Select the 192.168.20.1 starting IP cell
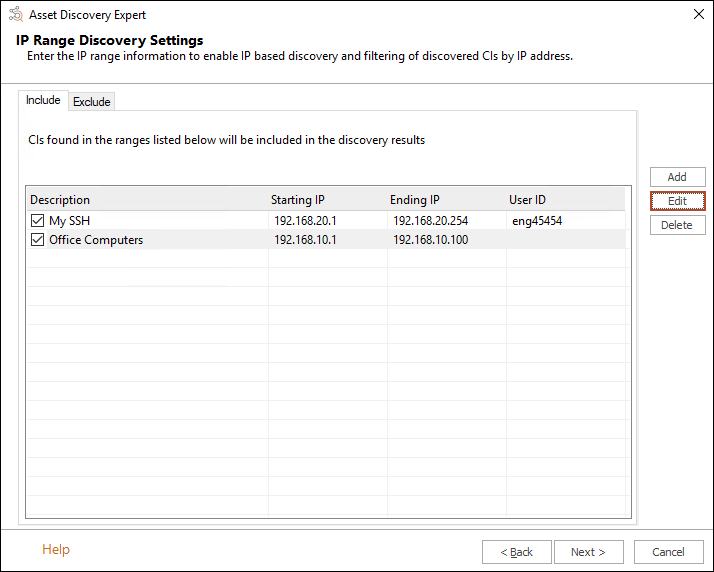 (305, 220)
